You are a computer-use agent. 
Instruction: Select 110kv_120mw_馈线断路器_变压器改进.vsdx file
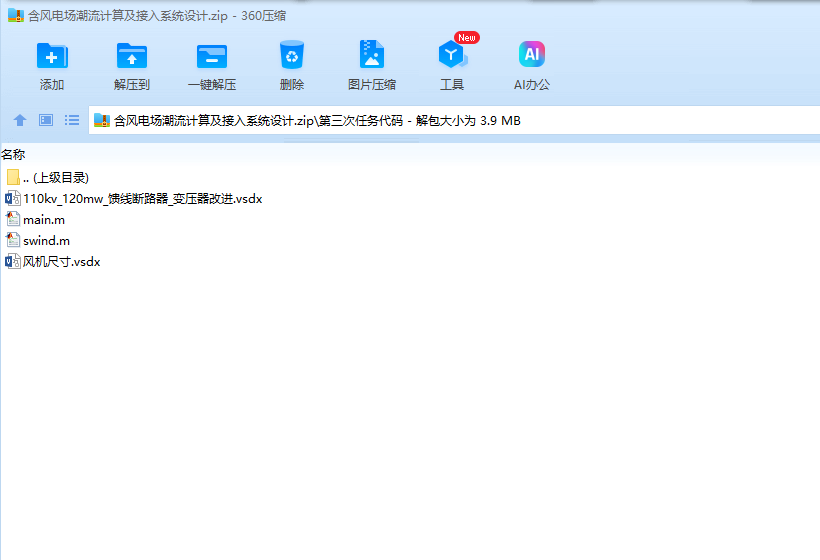click(x=134, y=199)
